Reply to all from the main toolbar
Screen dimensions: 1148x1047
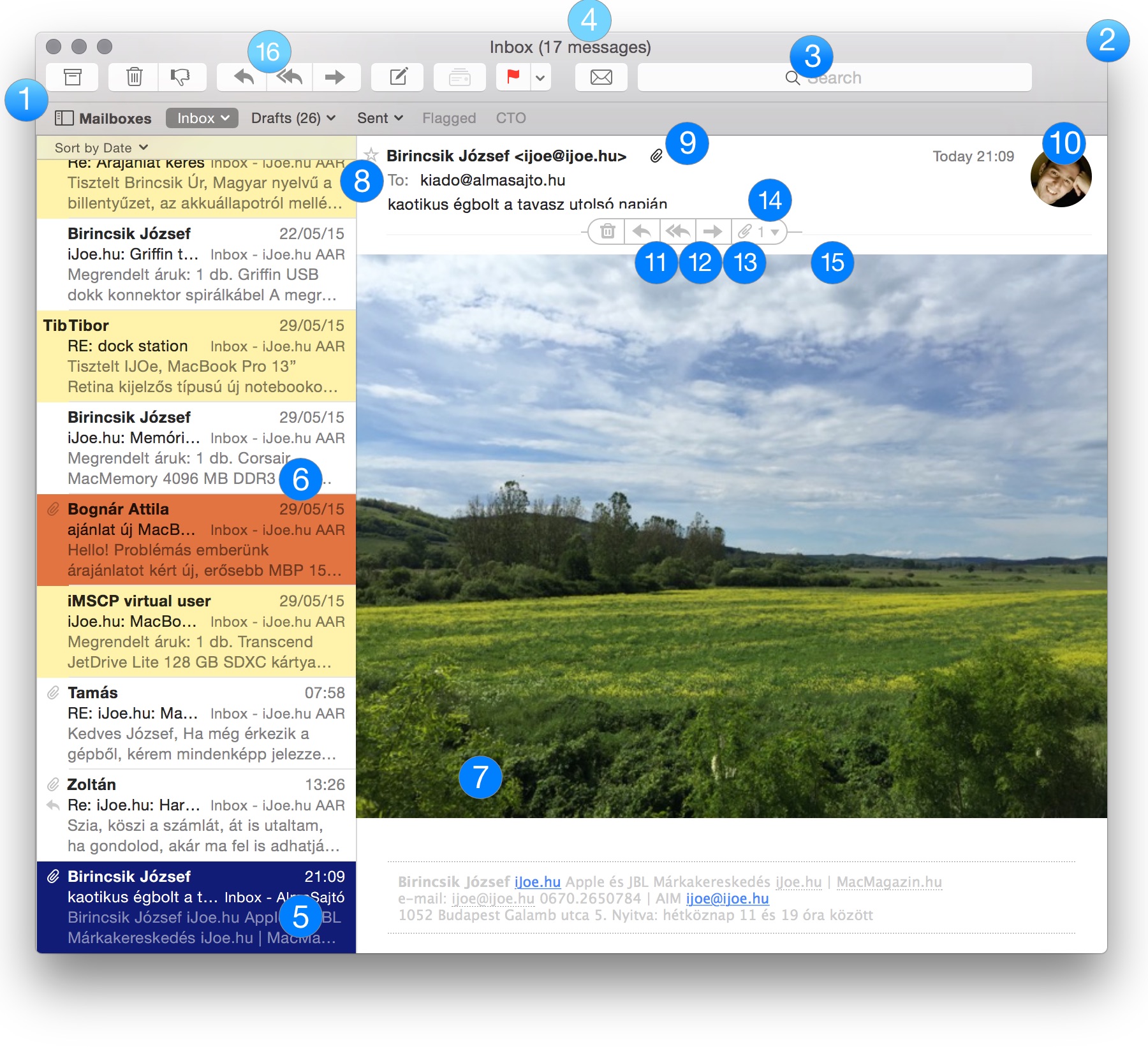pos(290,77)
